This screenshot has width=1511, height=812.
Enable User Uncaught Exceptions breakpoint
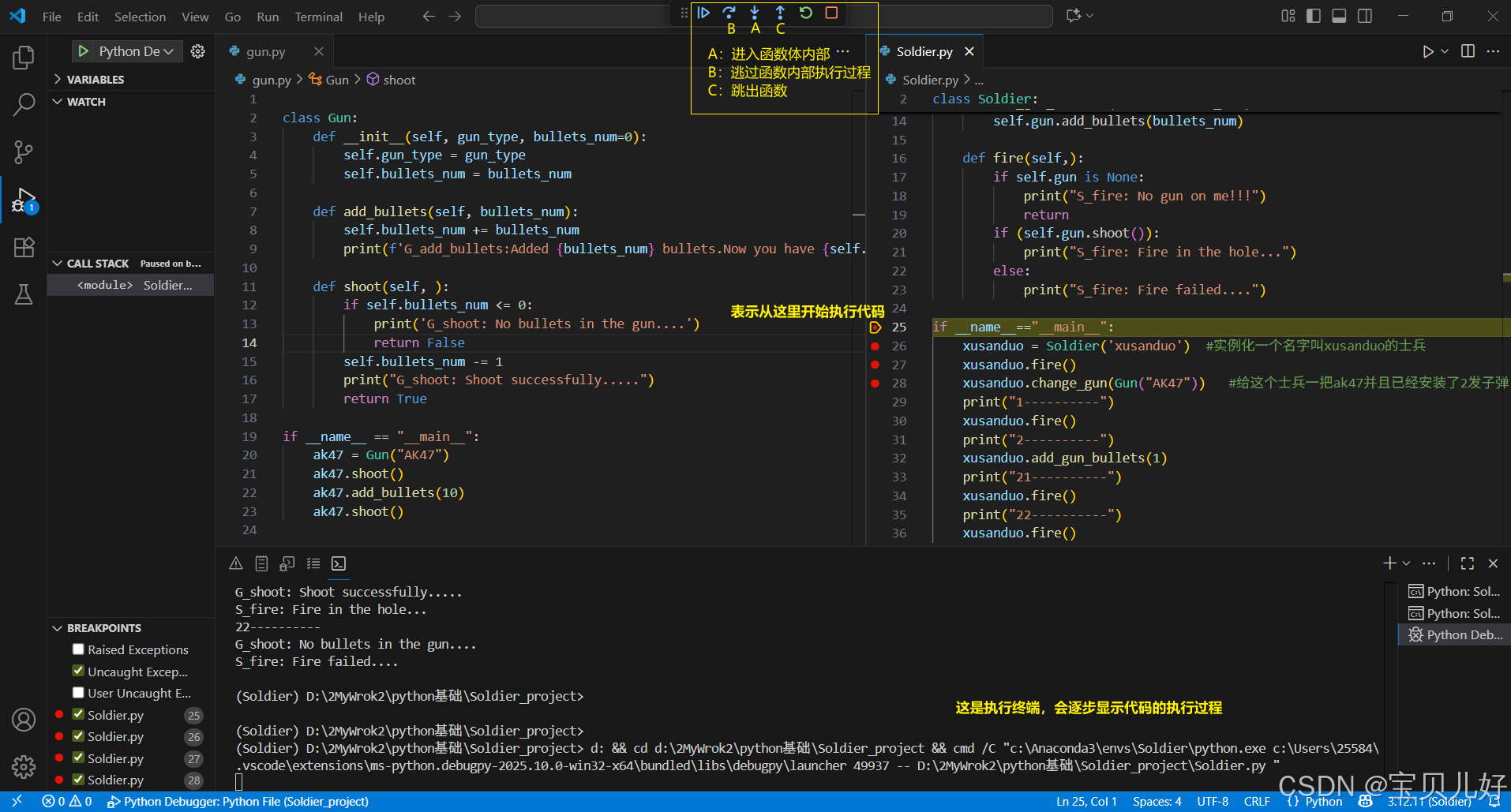click(78, 693)
